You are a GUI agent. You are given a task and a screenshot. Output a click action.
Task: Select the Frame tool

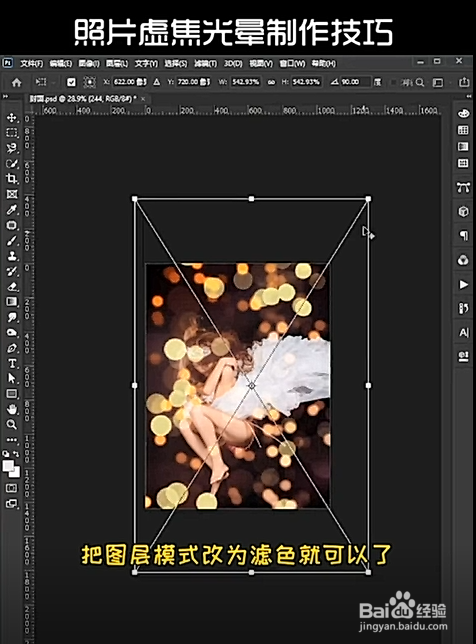pos(11,194)
